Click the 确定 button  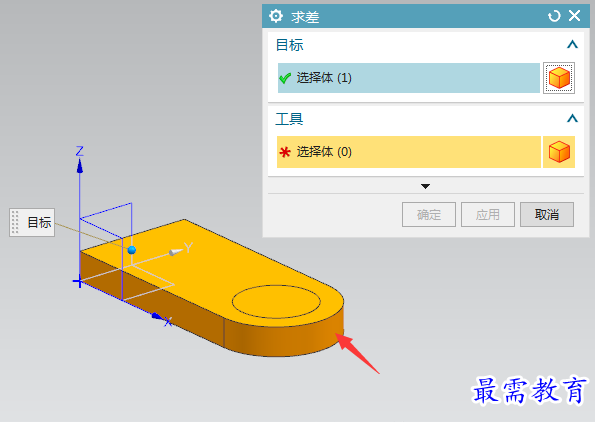click(429, 214)
